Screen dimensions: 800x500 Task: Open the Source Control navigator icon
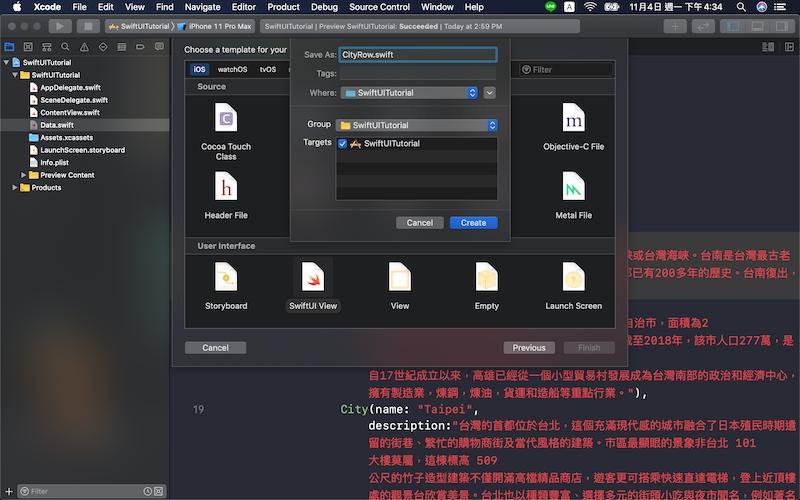coord(28,47)
